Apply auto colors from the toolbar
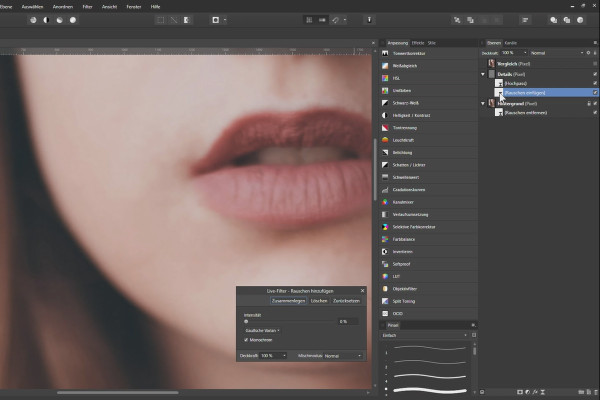Screen dimensions: 600x400 tap(60, 20)
